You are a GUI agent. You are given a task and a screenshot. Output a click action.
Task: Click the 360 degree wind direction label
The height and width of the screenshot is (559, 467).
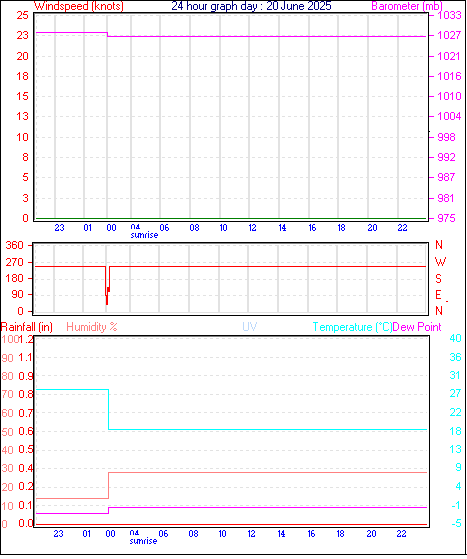[x=15, y=245]
